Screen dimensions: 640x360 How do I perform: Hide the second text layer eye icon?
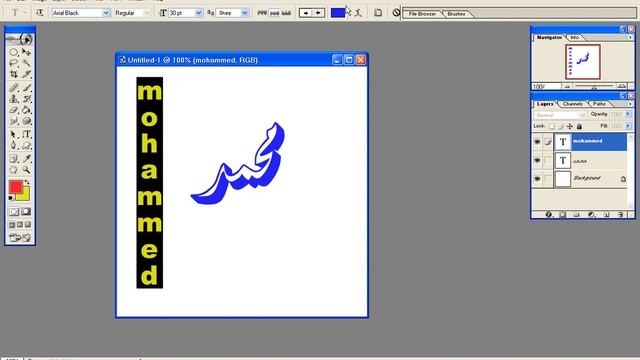[537, 161]
